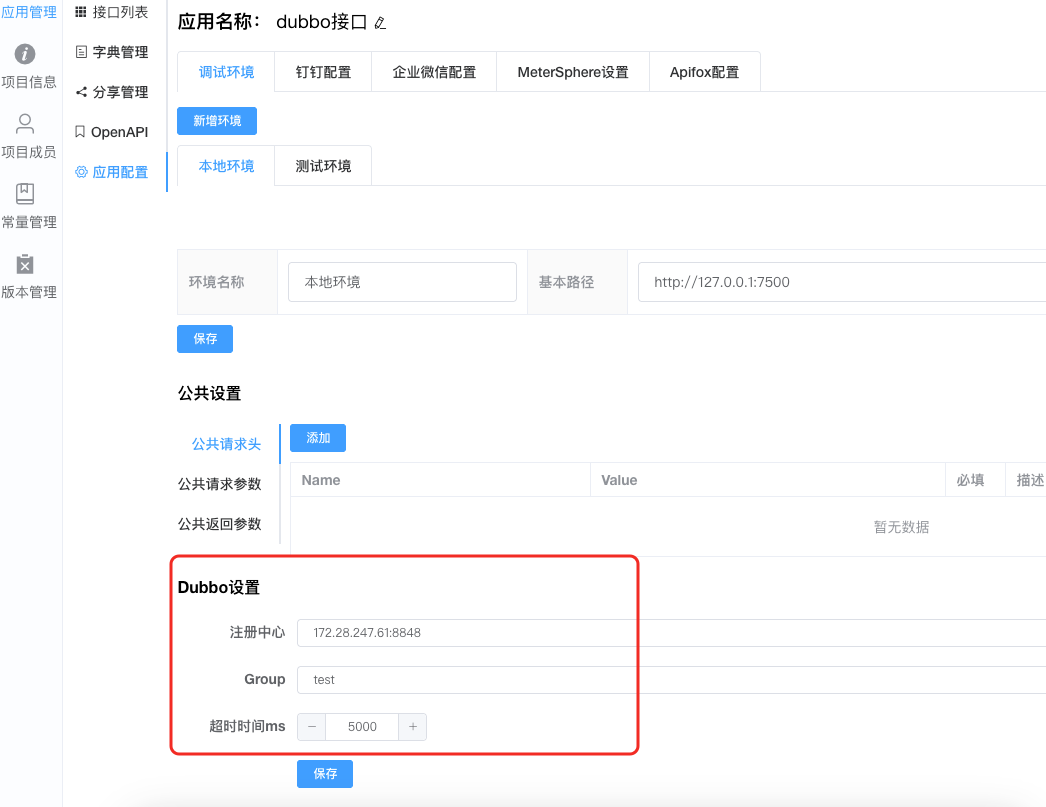Focus the 注册中心 address input field

[670, 633]
